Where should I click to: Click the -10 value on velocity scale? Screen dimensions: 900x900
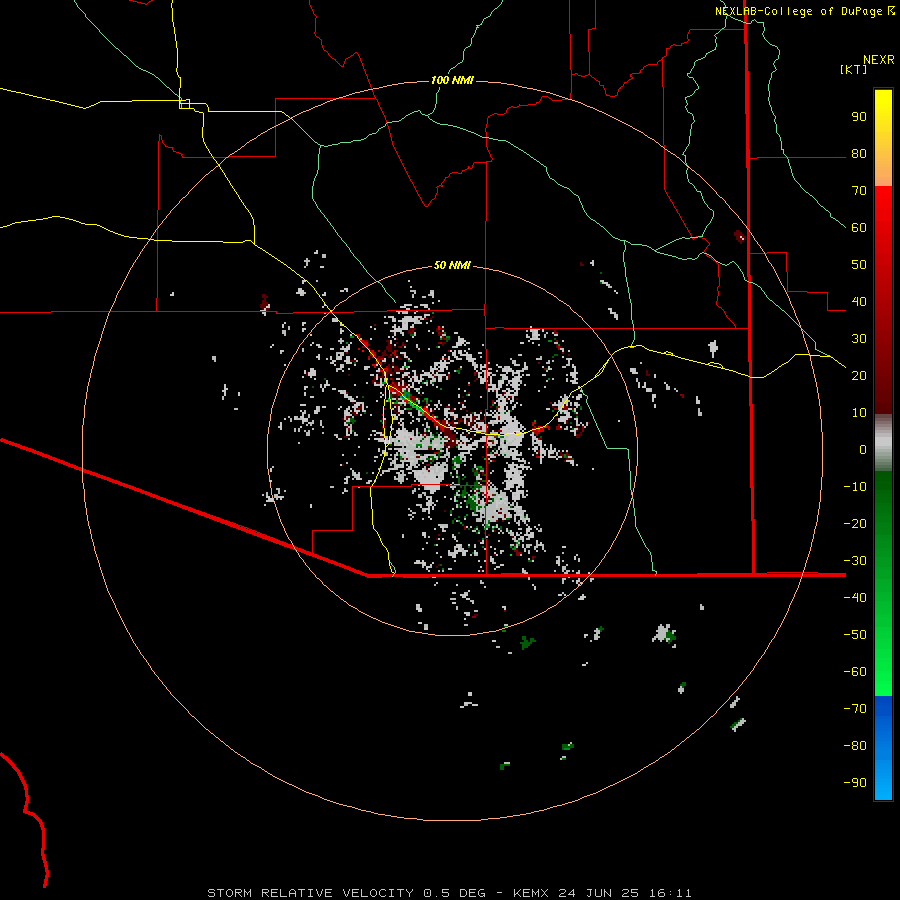pyautogui.click(x=855, y=487)
